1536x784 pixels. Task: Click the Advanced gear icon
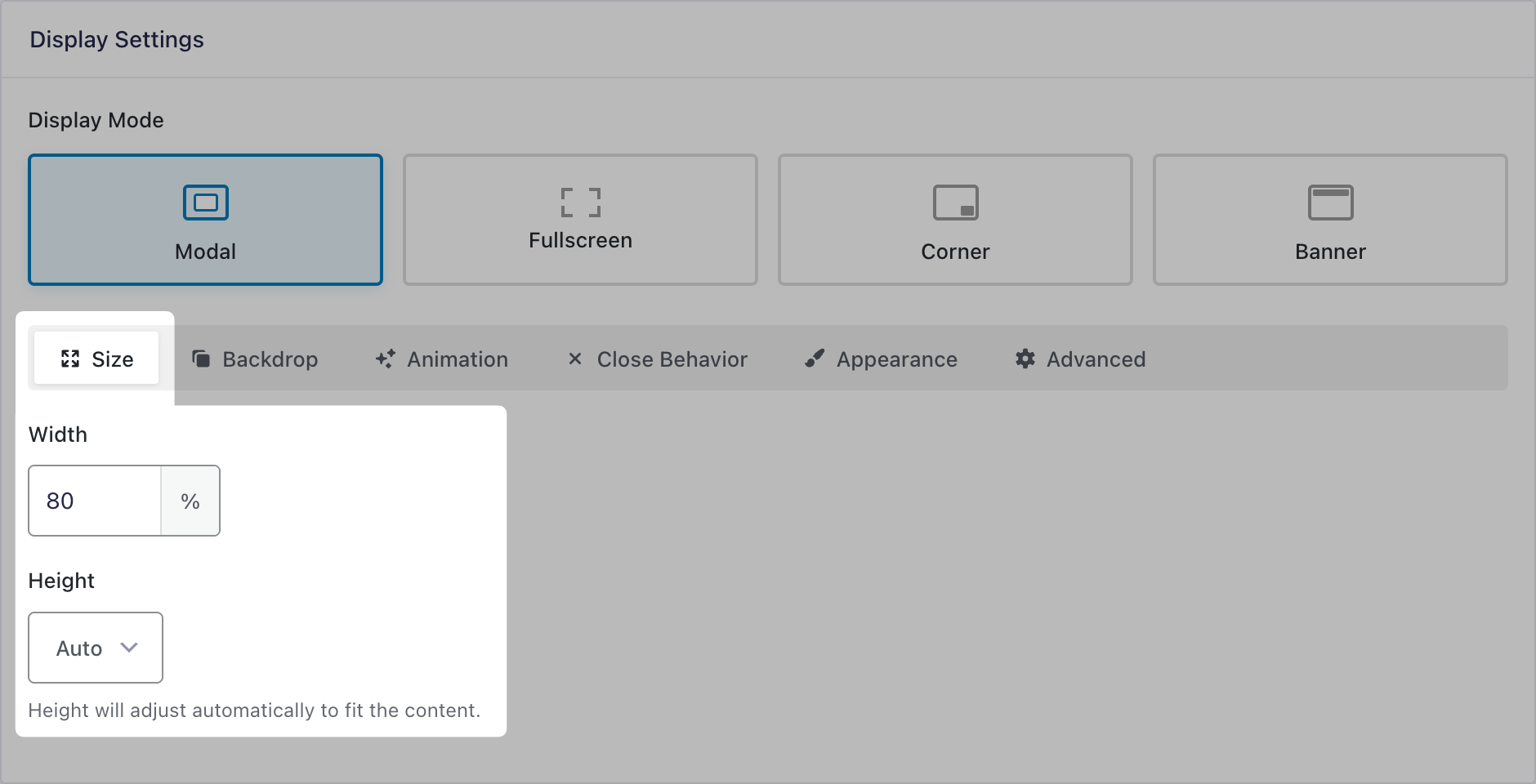point(1025,359)
